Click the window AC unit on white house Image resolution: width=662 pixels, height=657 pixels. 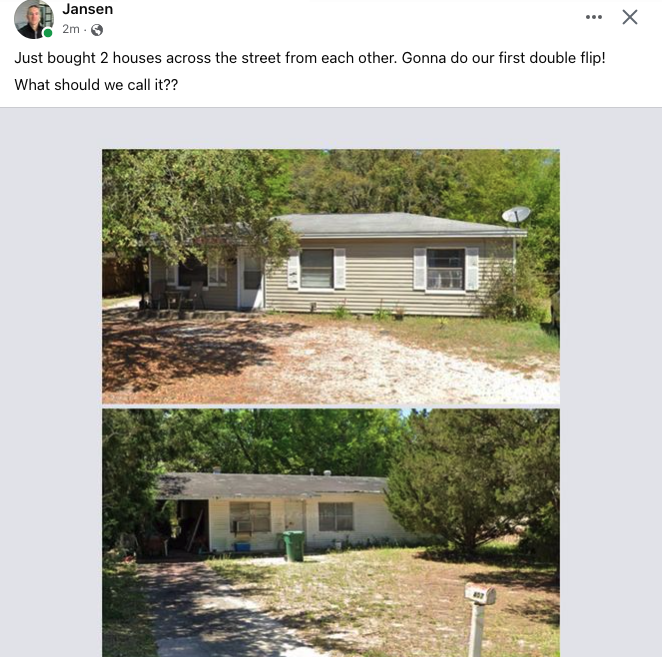pyautogui.click(x=242, y=527)
